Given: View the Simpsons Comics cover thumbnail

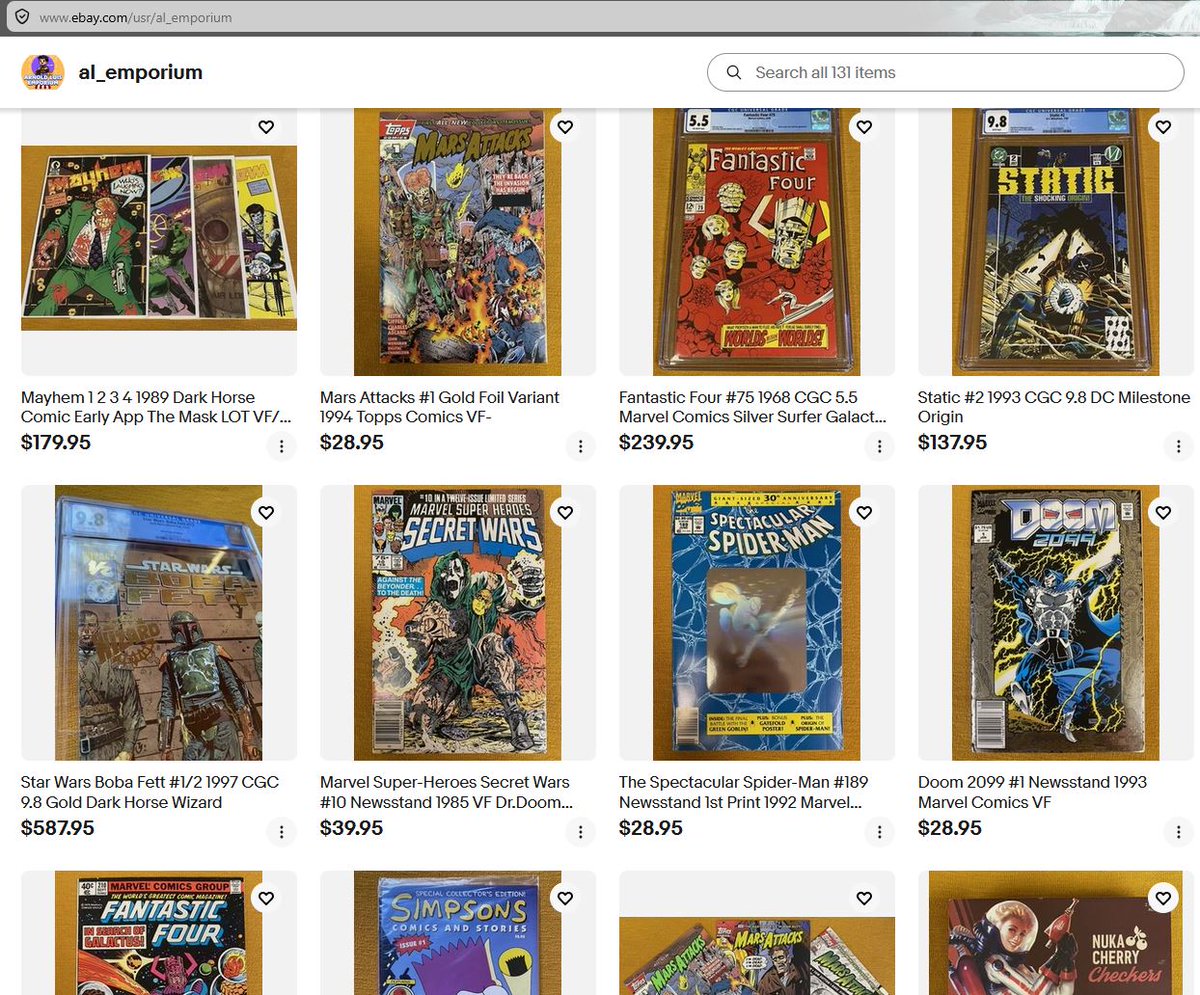Looking at the screenshot, I should coord(458,933).
